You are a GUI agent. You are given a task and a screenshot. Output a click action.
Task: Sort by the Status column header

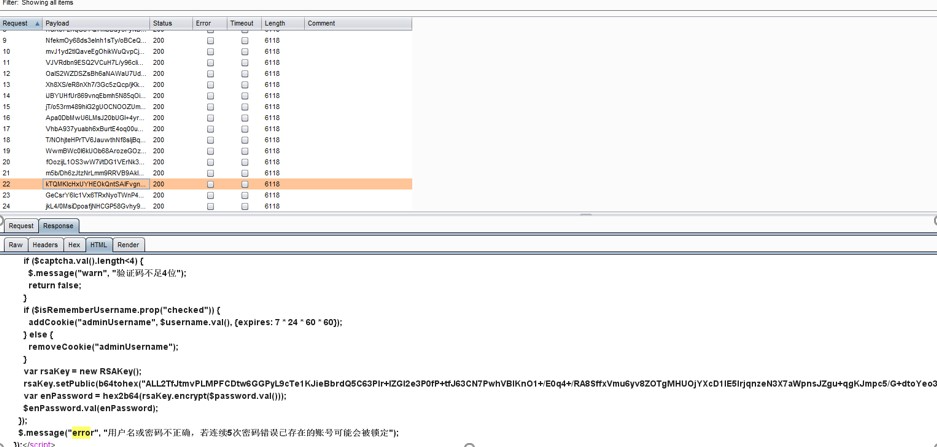point(171,23)
